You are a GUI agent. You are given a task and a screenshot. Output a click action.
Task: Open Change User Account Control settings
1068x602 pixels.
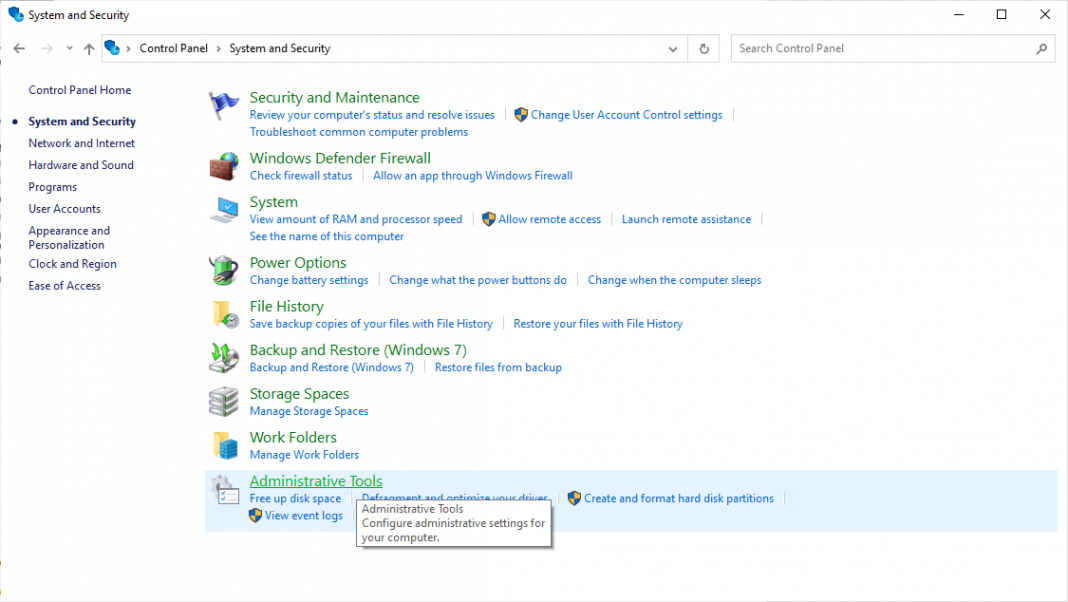point(626,115)
